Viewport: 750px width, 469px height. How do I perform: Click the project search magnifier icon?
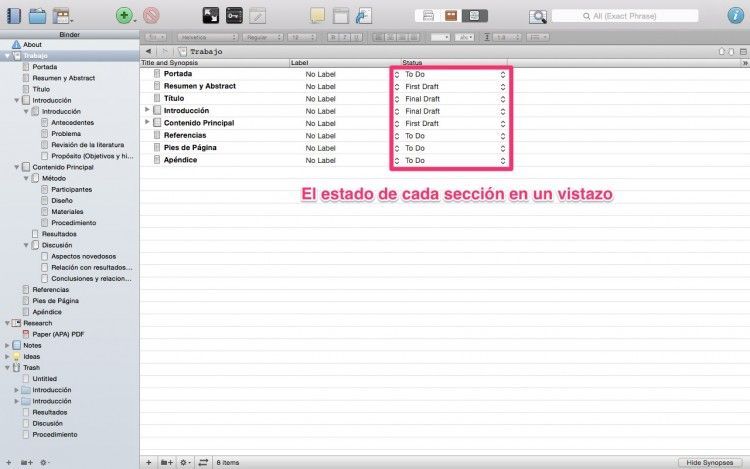pos(538,16)
